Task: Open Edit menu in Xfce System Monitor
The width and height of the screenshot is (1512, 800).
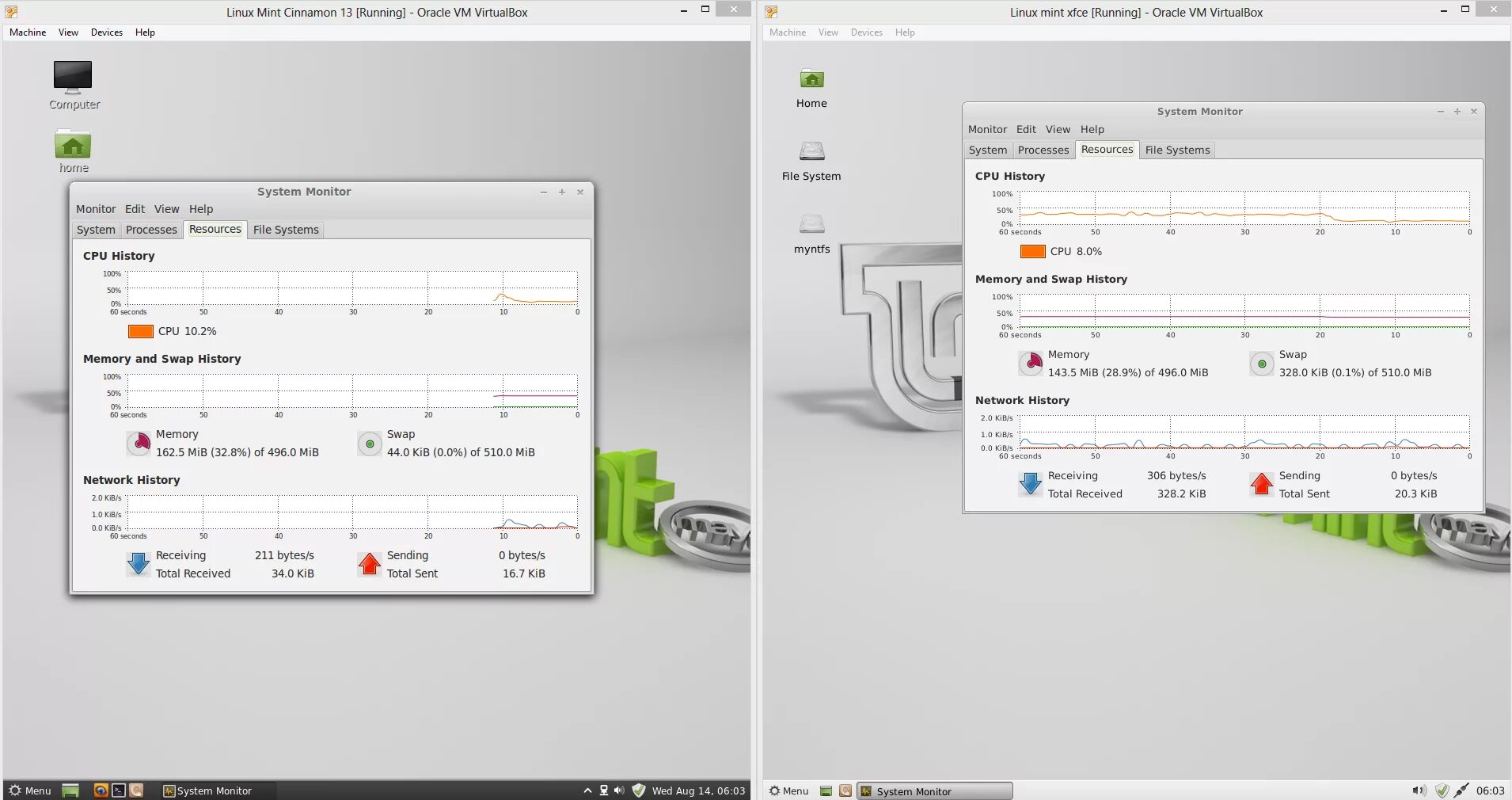Action: point(1026,129)
